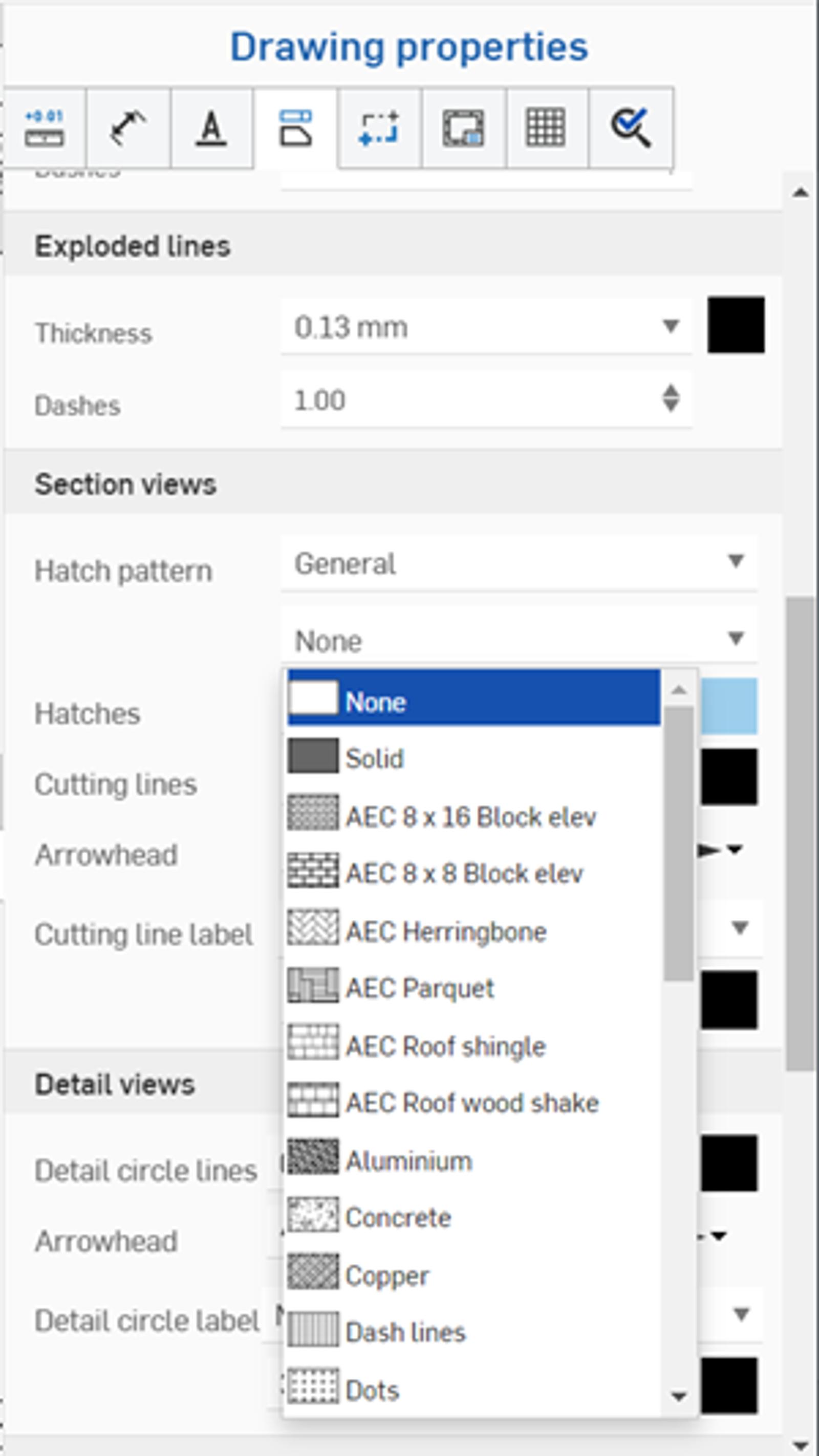Open the text annotation settings tab icon
The height and width of the screenshot is (1456, 819).
[211, 129]
